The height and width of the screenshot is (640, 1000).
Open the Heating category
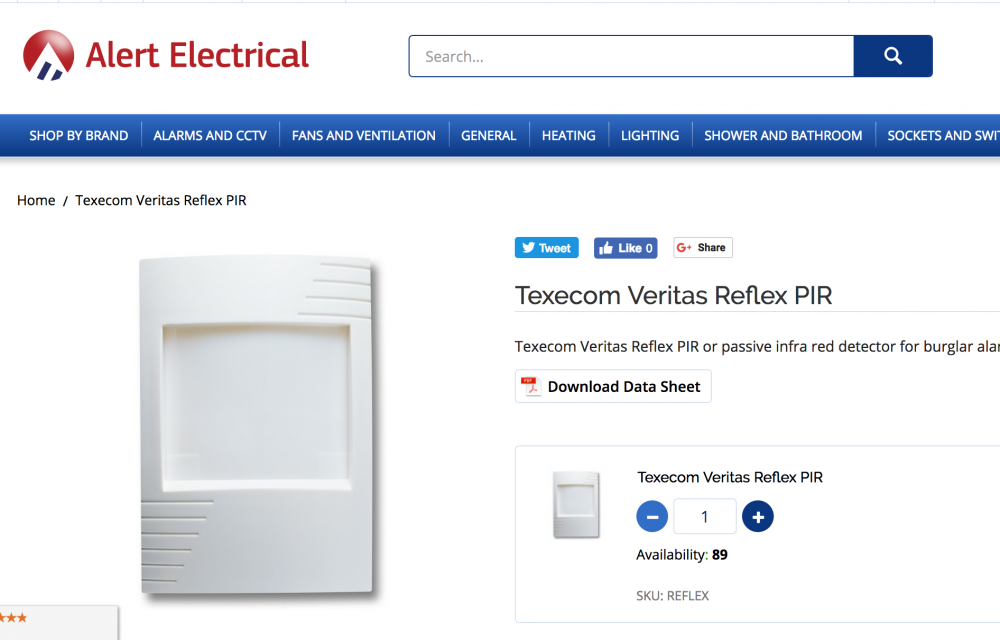tap(568, 136)
